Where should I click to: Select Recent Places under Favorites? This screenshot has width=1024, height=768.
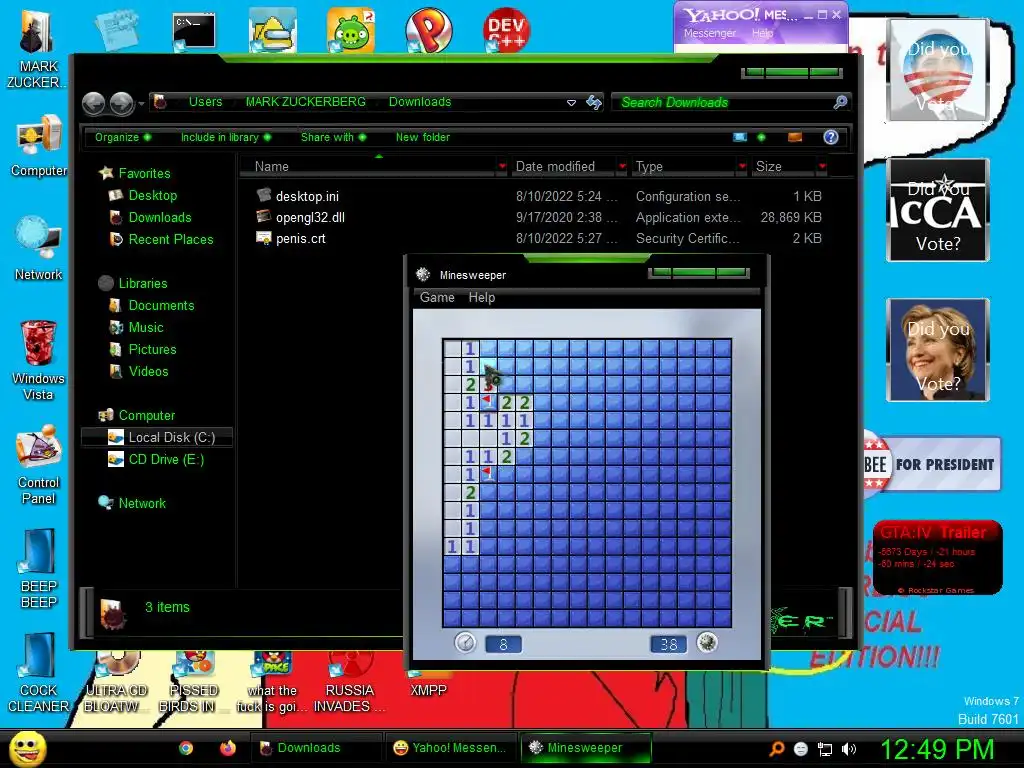coord(170,240)
